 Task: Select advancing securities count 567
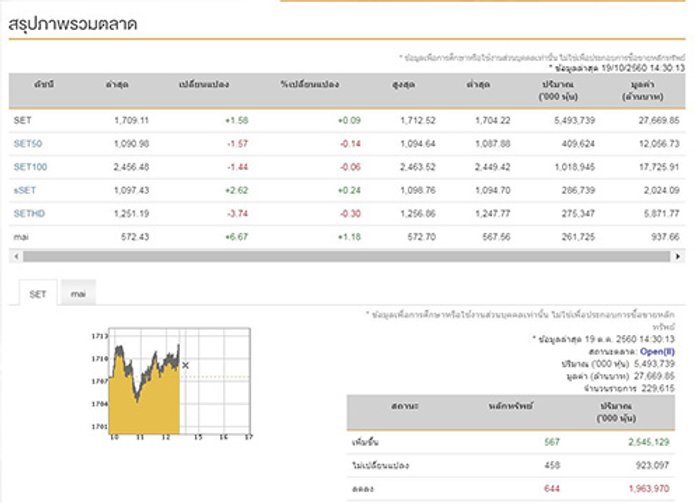pos(552,442)
